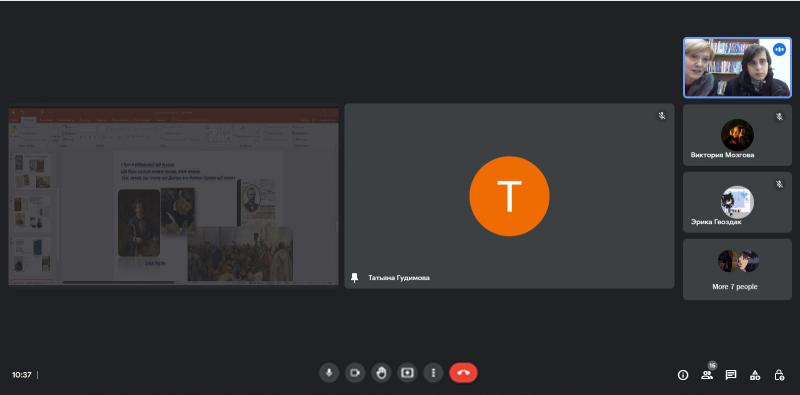This screenshot has width=800, height=395.
Task: Toggle the camera button
Action: (355, 373)
